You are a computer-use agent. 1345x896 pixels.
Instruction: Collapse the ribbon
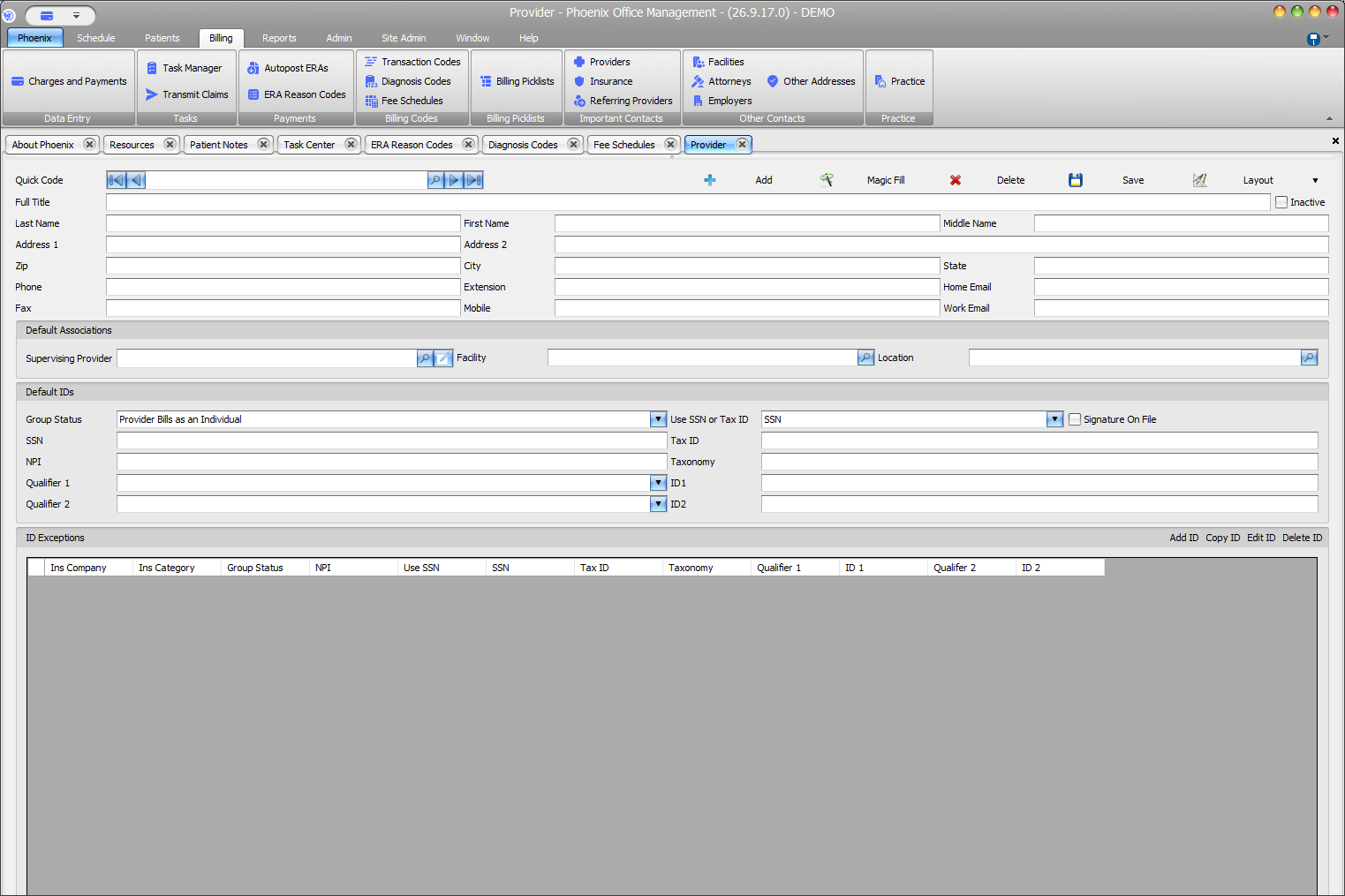(x=1329, y=118)
